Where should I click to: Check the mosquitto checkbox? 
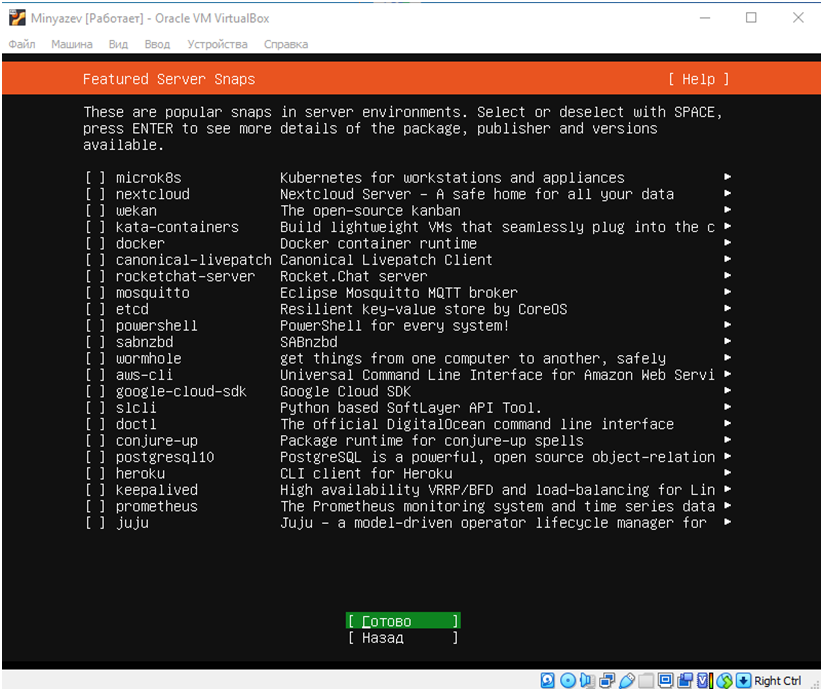pyautogui.click(x=96, y=293)
